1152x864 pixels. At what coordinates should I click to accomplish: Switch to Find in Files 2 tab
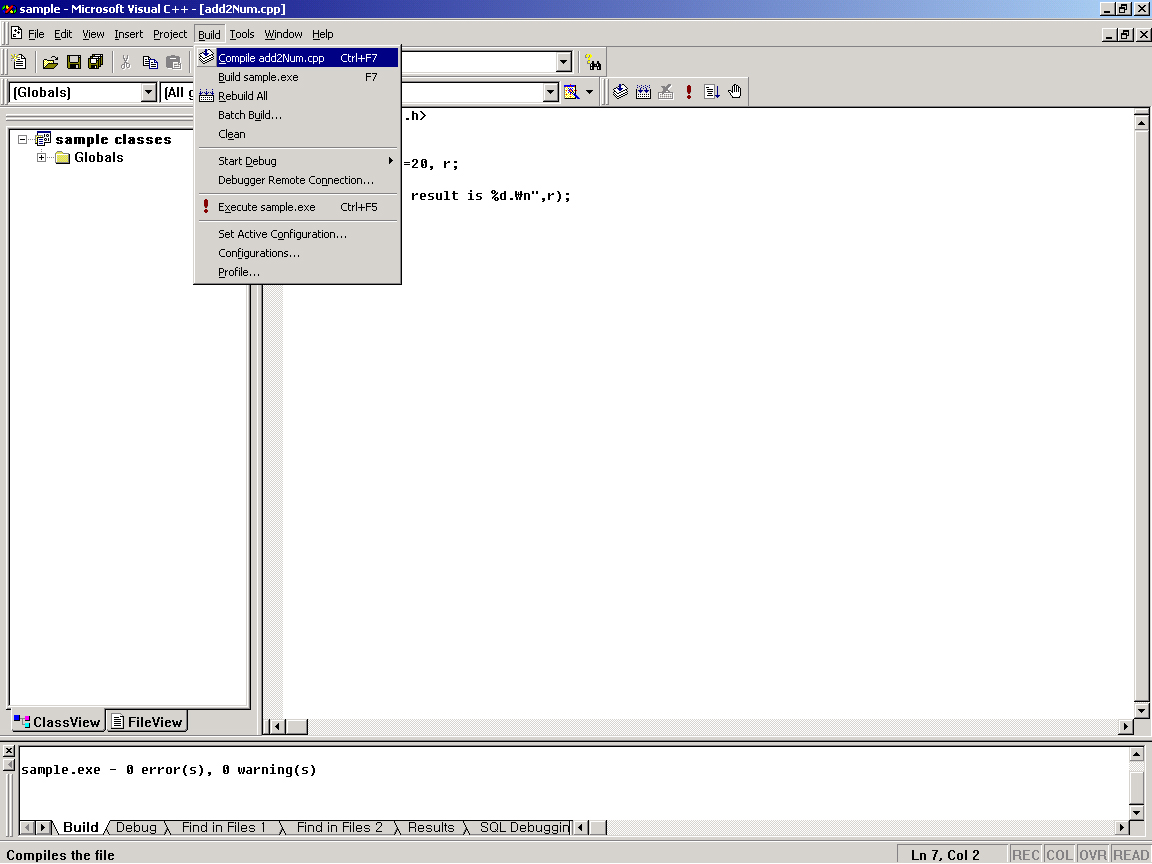tap(339, 827)
